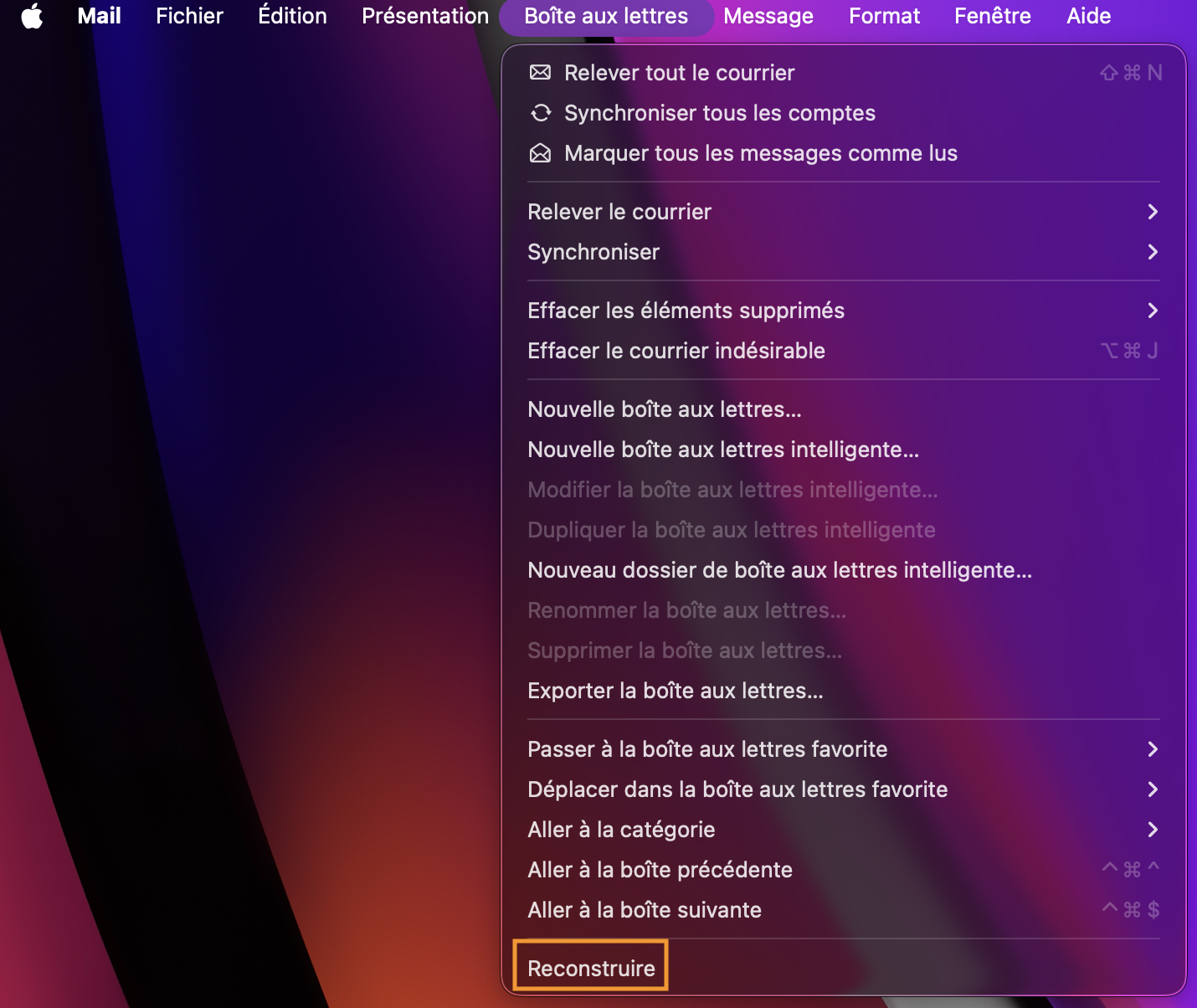Open the Format menu

click(x=885, y=16)
